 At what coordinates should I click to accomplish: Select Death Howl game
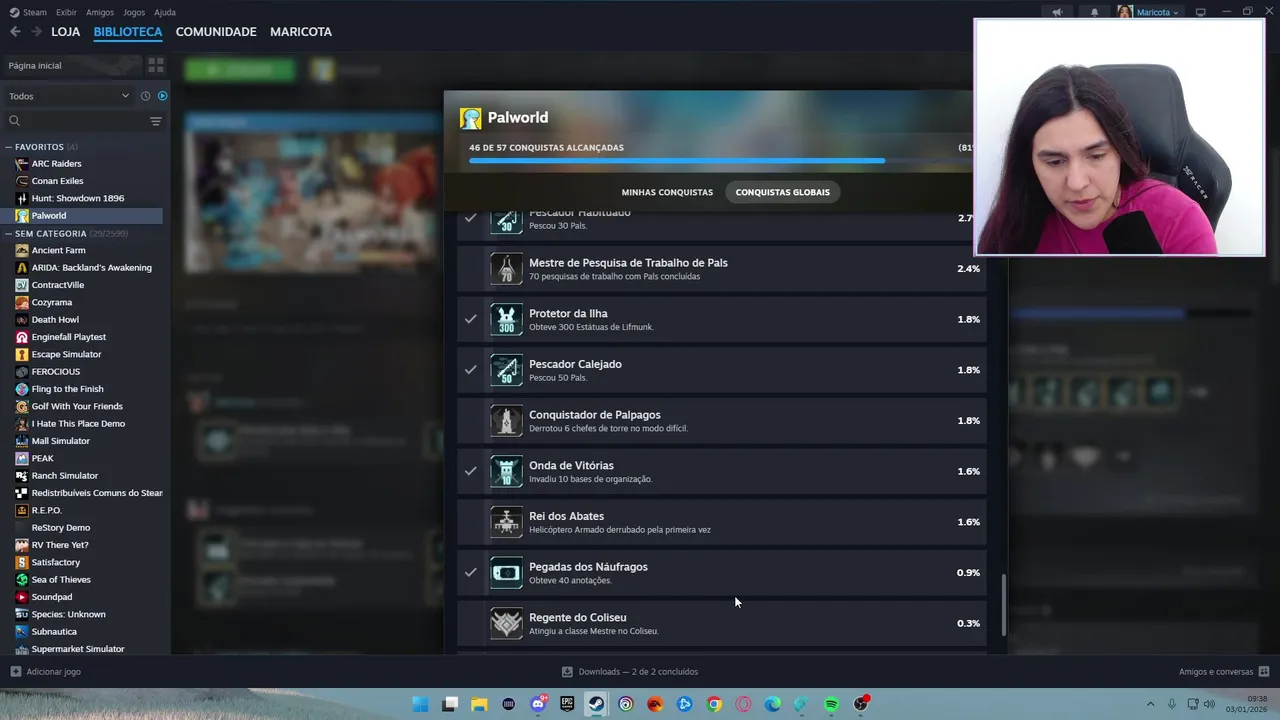(55, 320)
